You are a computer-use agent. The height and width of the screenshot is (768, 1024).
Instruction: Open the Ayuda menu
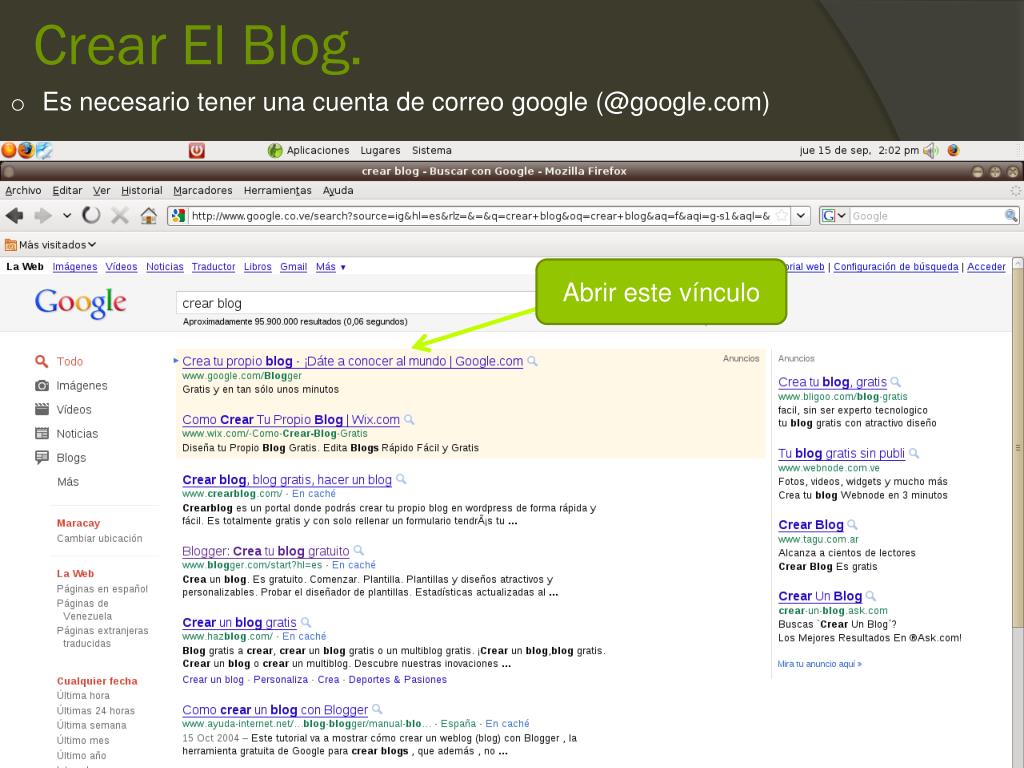coord(338,191)
